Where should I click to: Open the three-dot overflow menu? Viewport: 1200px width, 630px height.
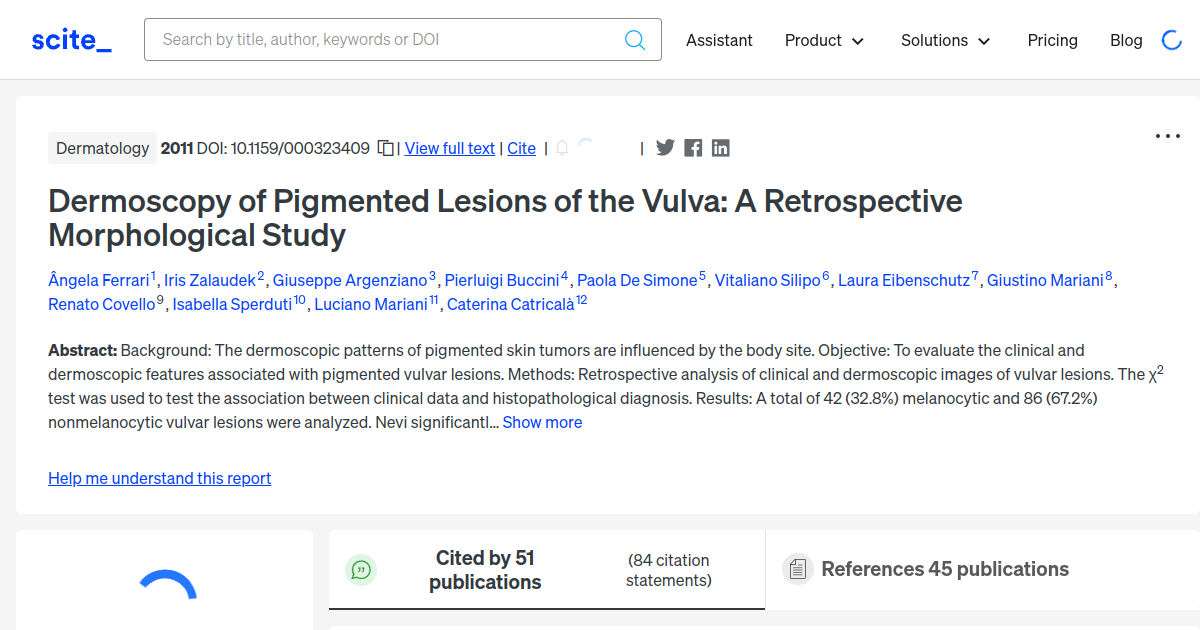pyautogui.click(x=1167, y=135)
